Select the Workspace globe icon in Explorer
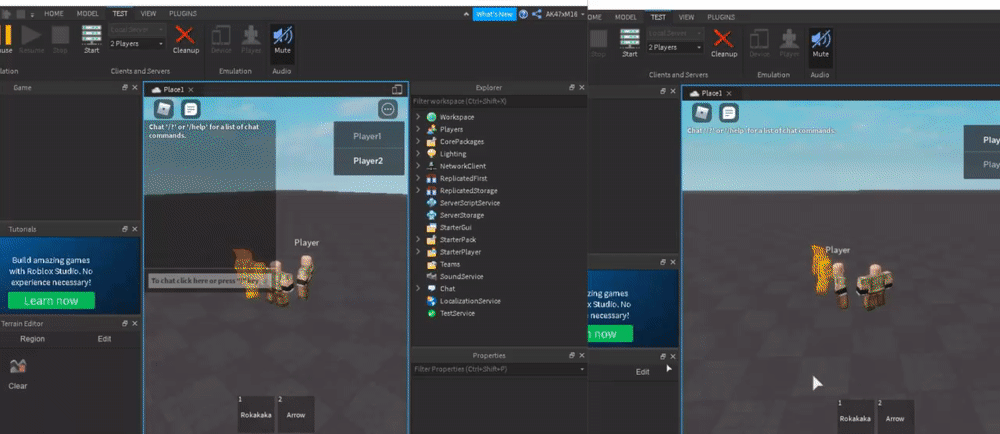 tap(432, 117)
